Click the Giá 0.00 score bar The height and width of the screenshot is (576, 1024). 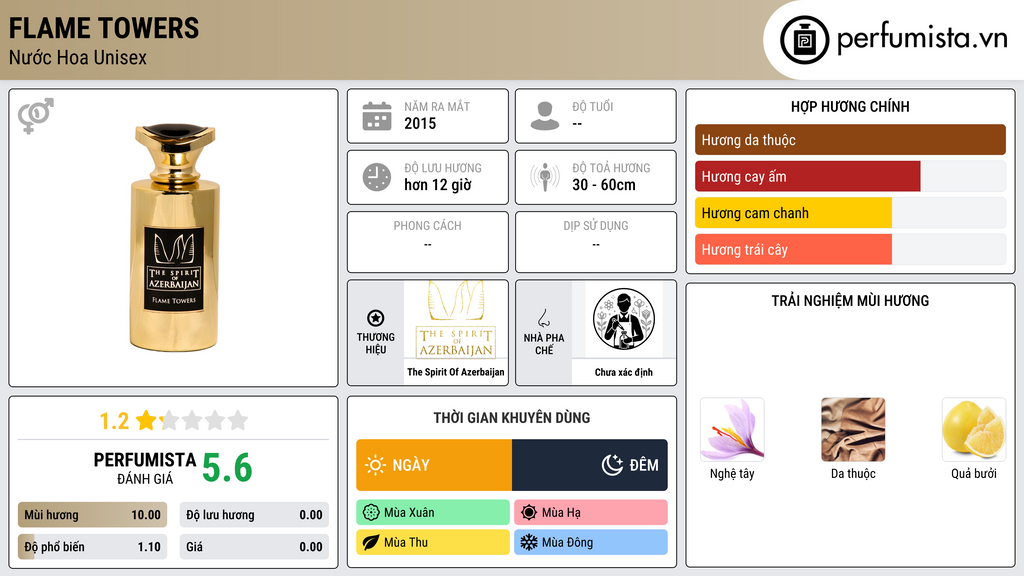coord(254,547)
